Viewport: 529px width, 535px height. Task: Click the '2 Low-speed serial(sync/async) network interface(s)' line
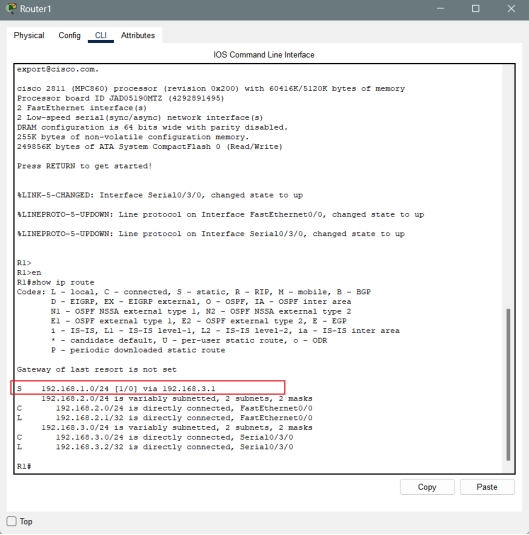(x=140, y=118)
